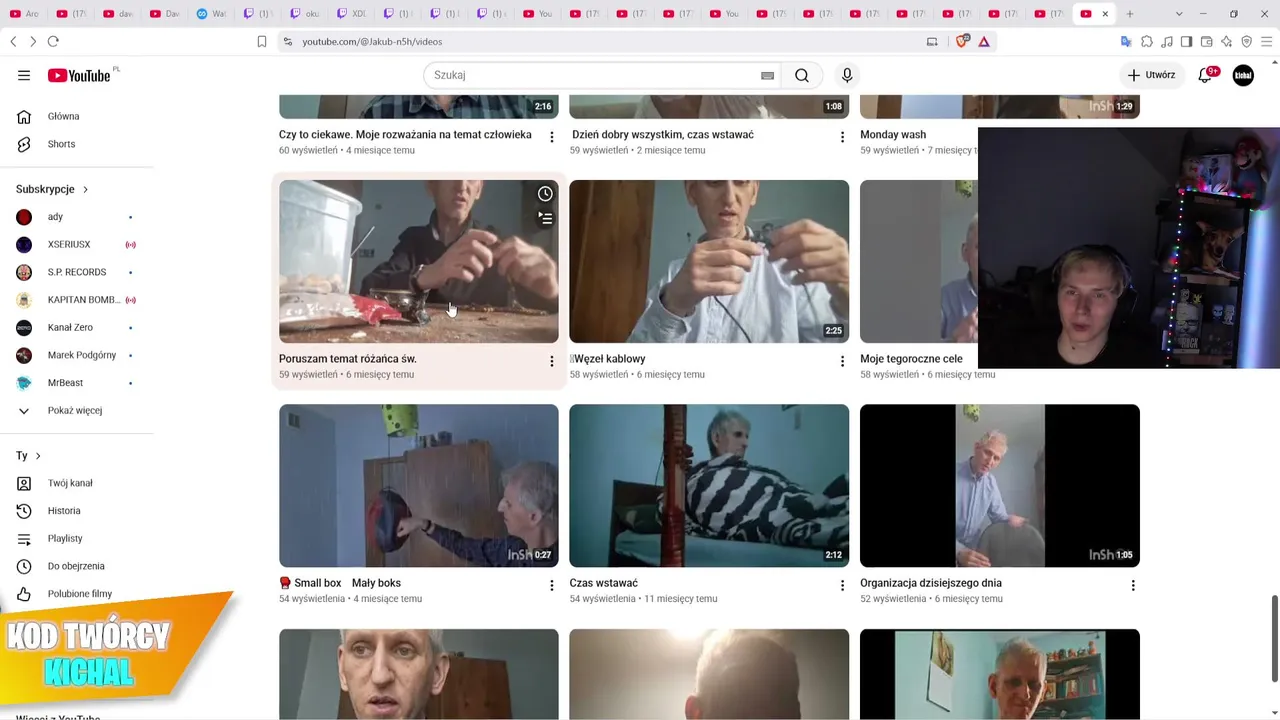Open options for 'Dzień dobry wszystkim' video

coord(842,137)
